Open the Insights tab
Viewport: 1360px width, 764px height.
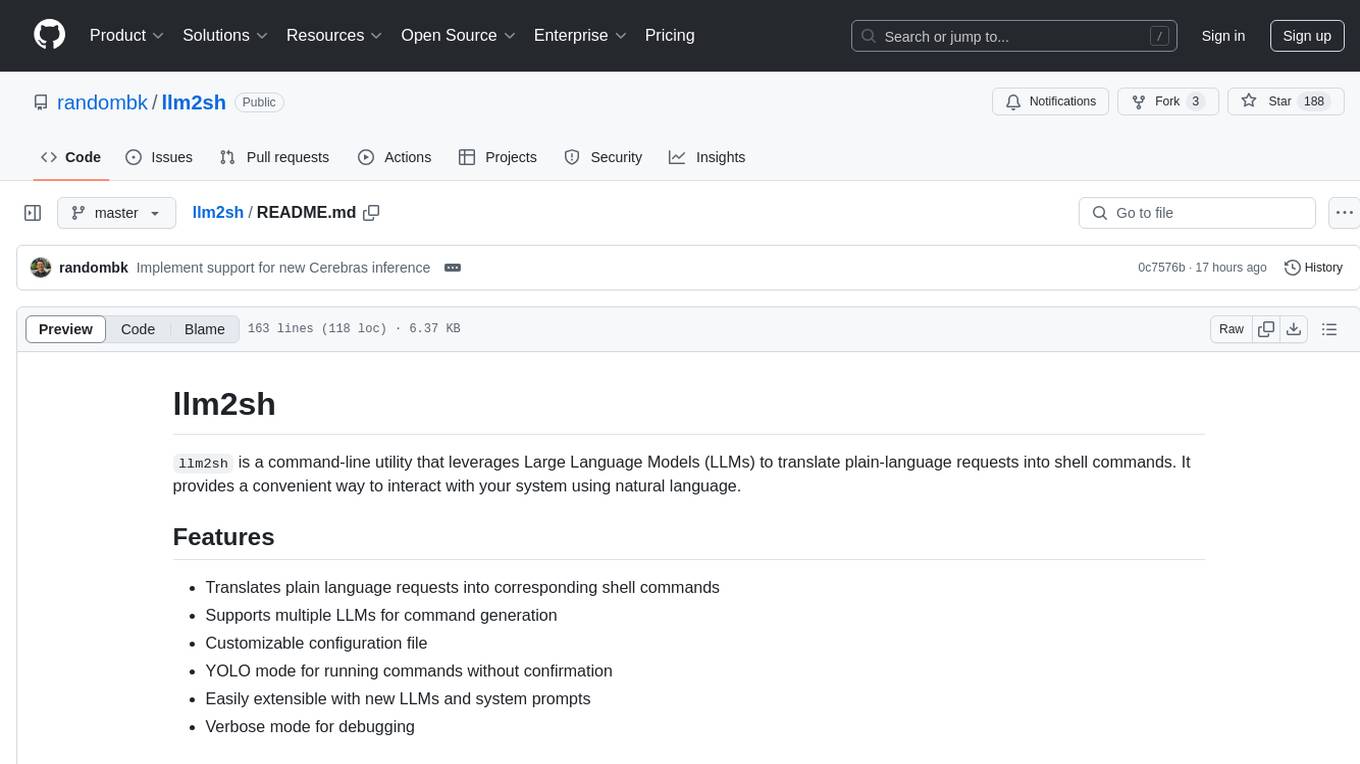point(707,157)
